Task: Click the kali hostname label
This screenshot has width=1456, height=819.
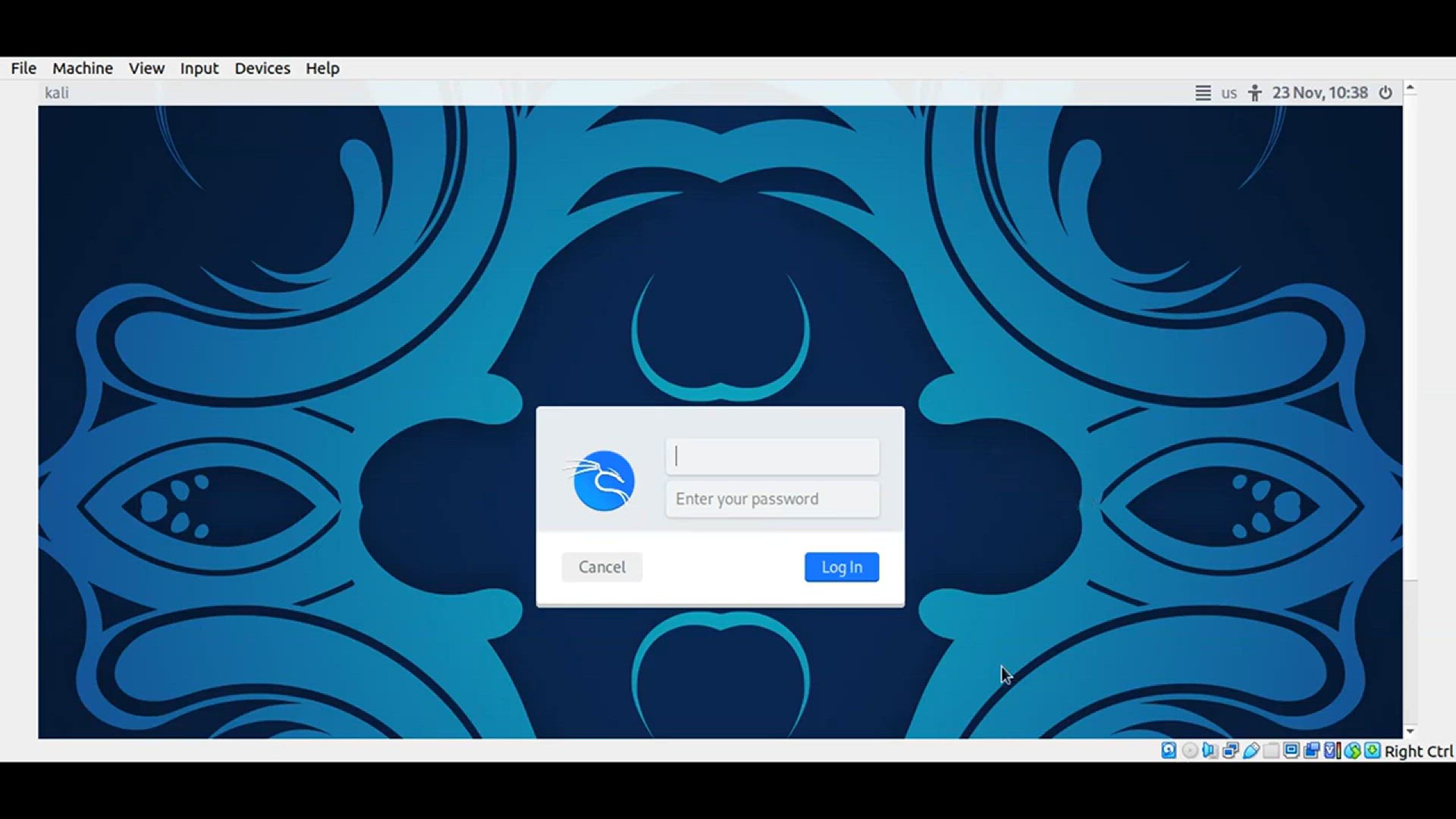Action: pos(57,93)
